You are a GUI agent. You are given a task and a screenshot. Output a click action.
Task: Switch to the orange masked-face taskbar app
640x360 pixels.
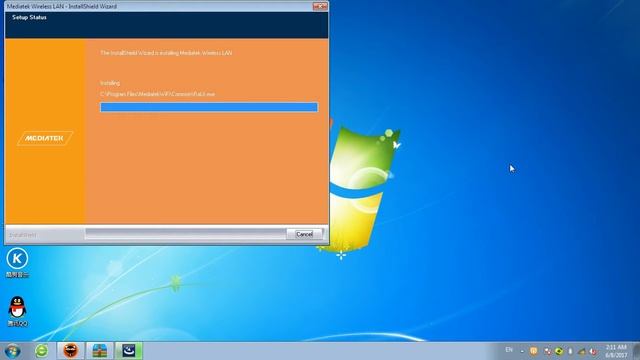[71, 351]
